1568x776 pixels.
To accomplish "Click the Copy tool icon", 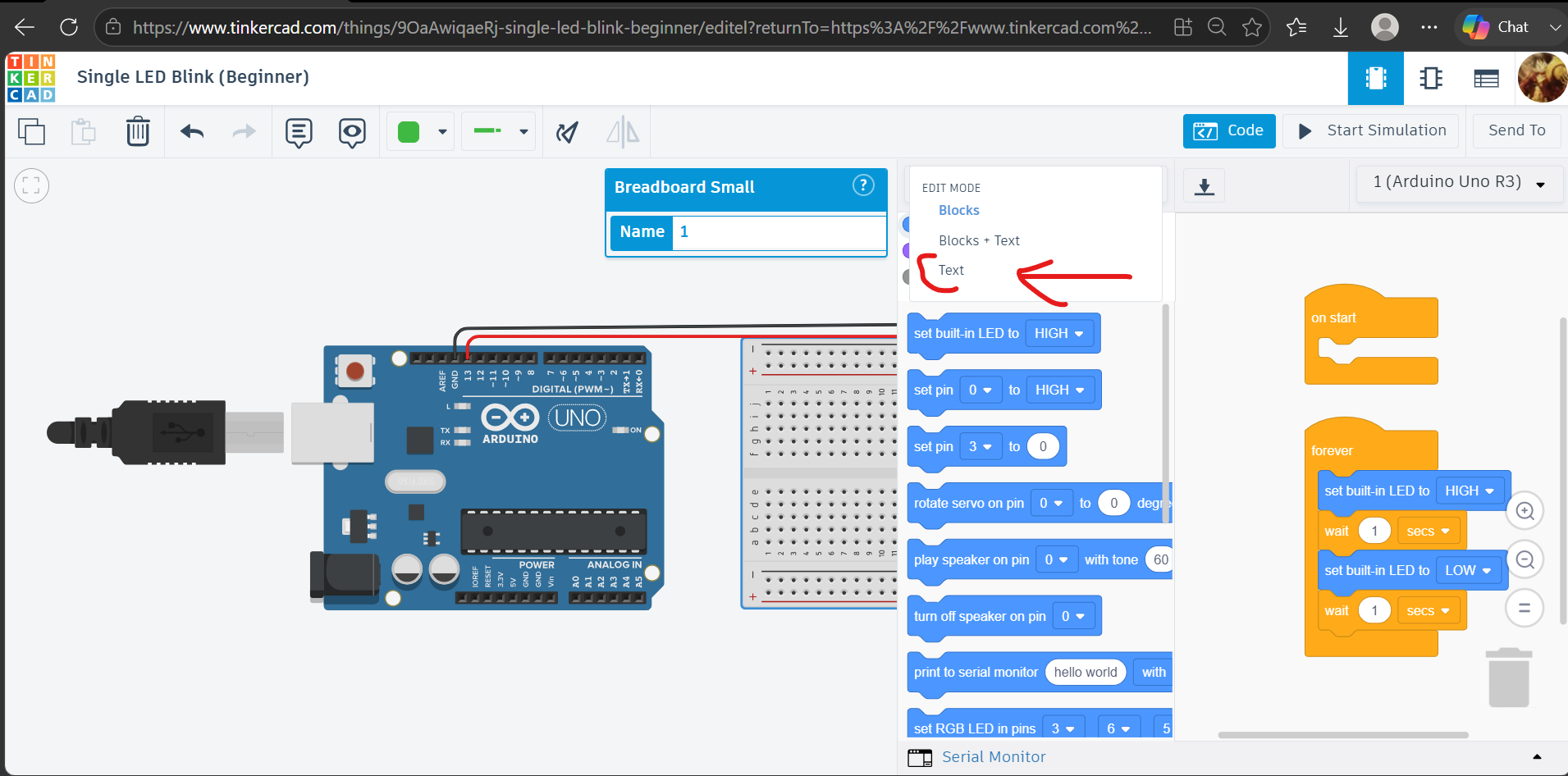I will [x=31, y=131].
